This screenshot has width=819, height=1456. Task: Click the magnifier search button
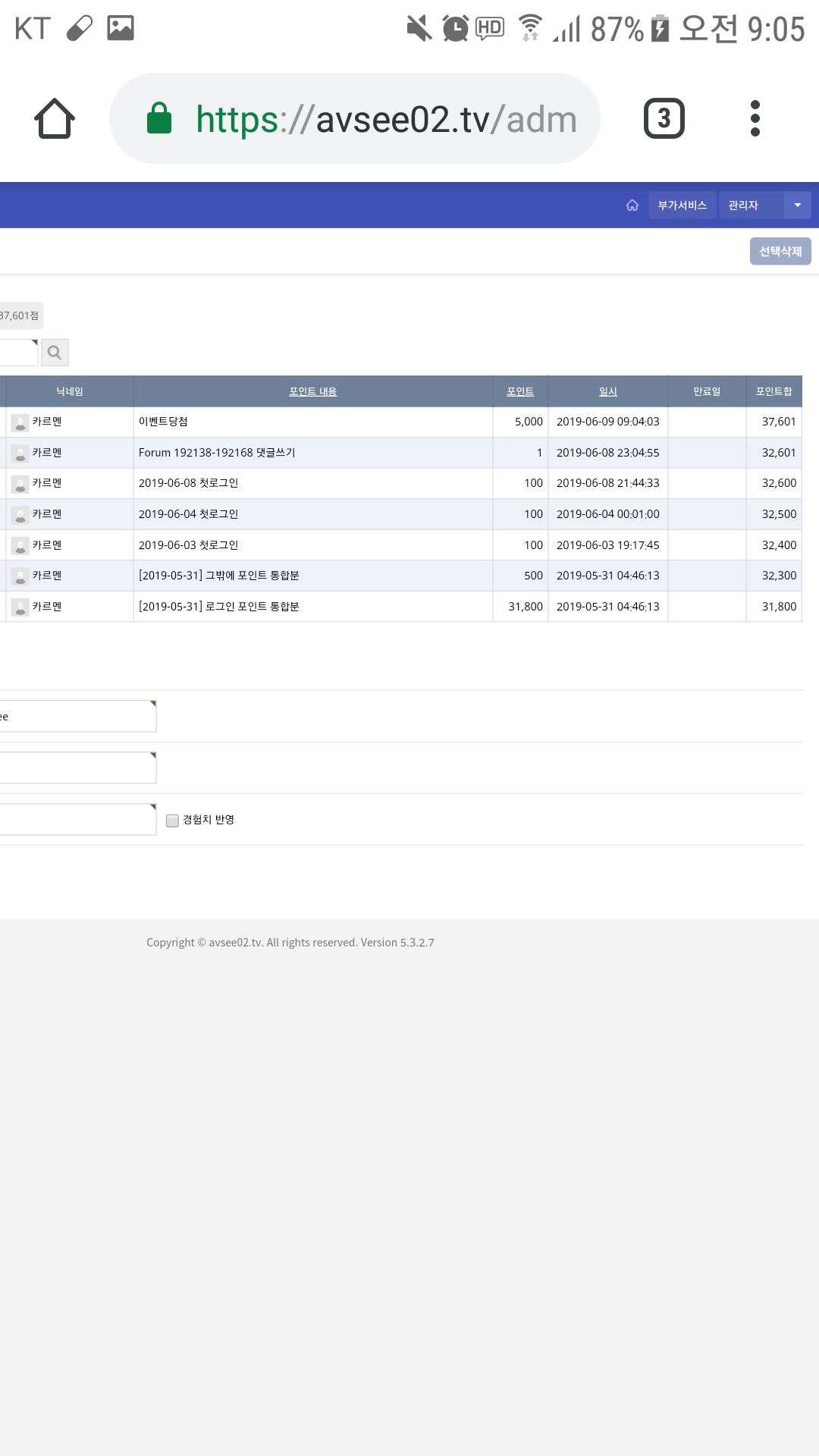point(55,353)
